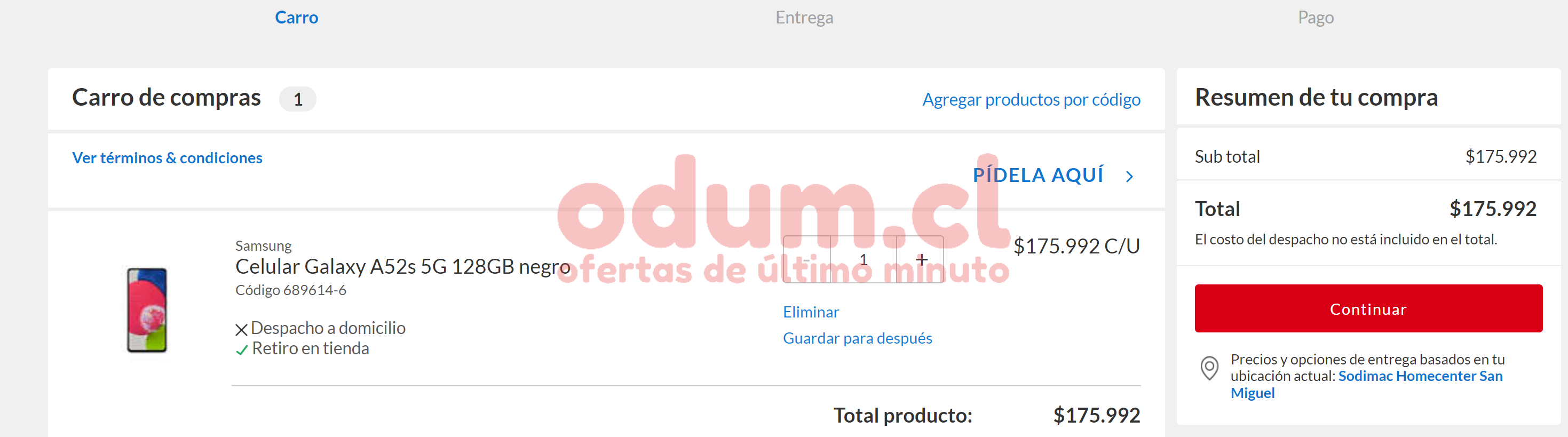Image resolution: width=1568 pixels, height=437 pixels.
Task: Click the cart item count badge
Action: (298, 99)
